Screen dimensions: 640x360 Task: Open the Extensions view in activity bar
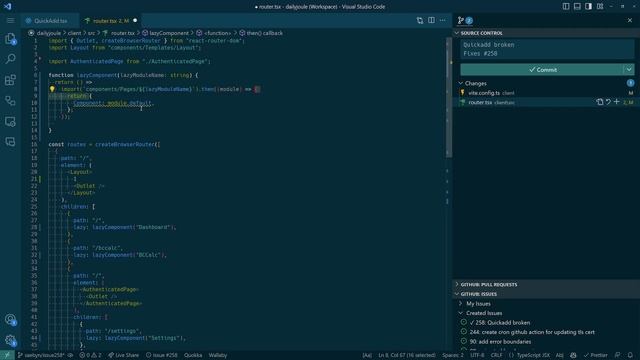[x=10, y=80]
